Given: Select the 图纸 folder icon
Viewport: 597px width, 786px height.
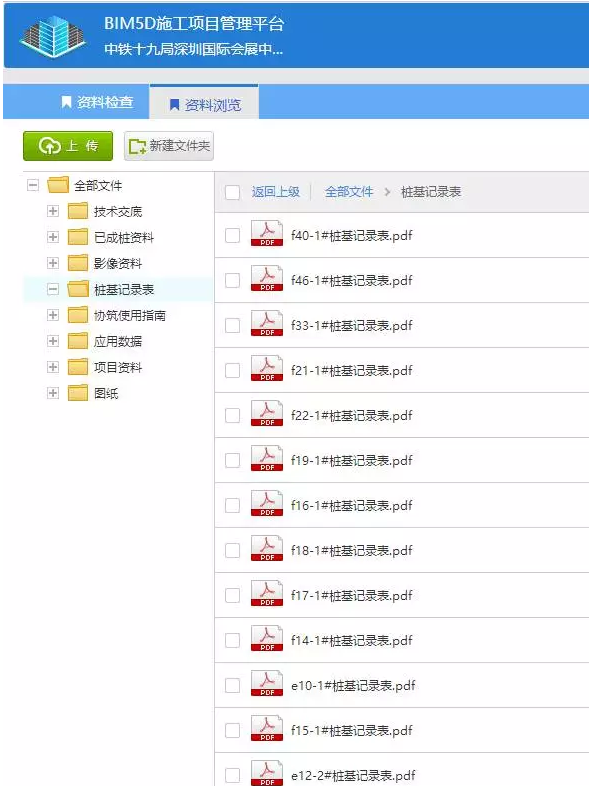Looking at the screenshot, I should pyautogui.click(x=78, y=394).
